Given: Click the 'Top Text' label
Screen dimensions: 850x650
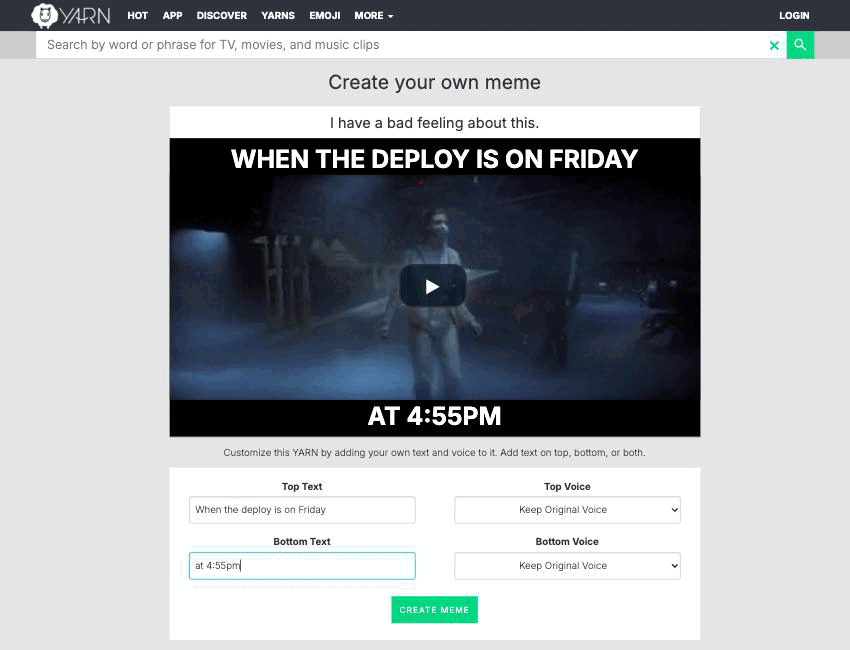Looking at the screenshot, I should click(302, 487).
